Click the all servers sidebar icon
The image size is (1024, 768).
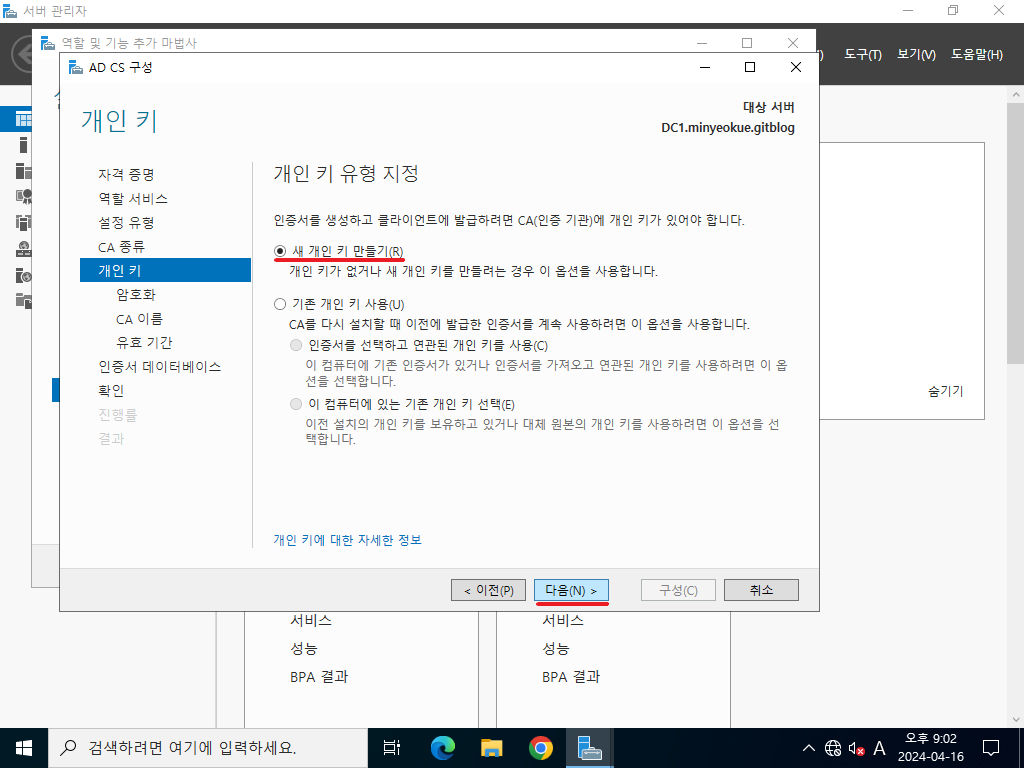click(x=24, y=170)
